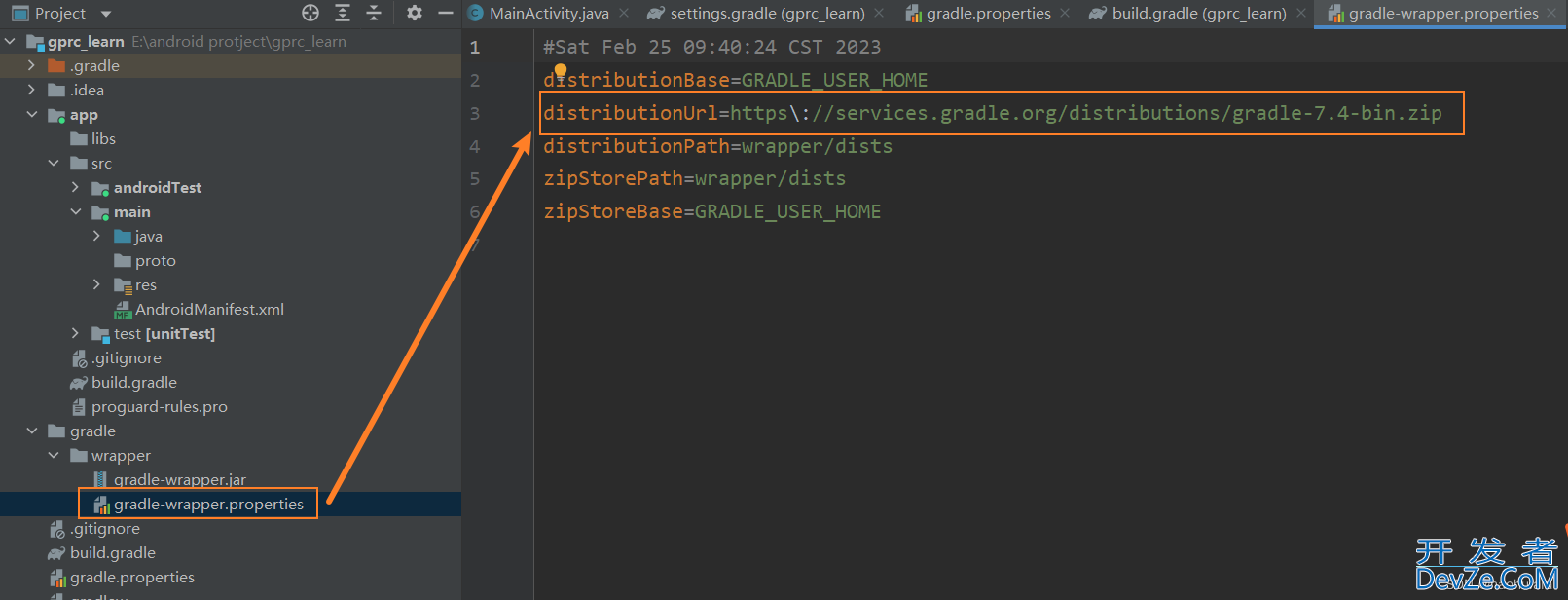Click the gradle-wrapper.jar archive icon

[100, 480]
